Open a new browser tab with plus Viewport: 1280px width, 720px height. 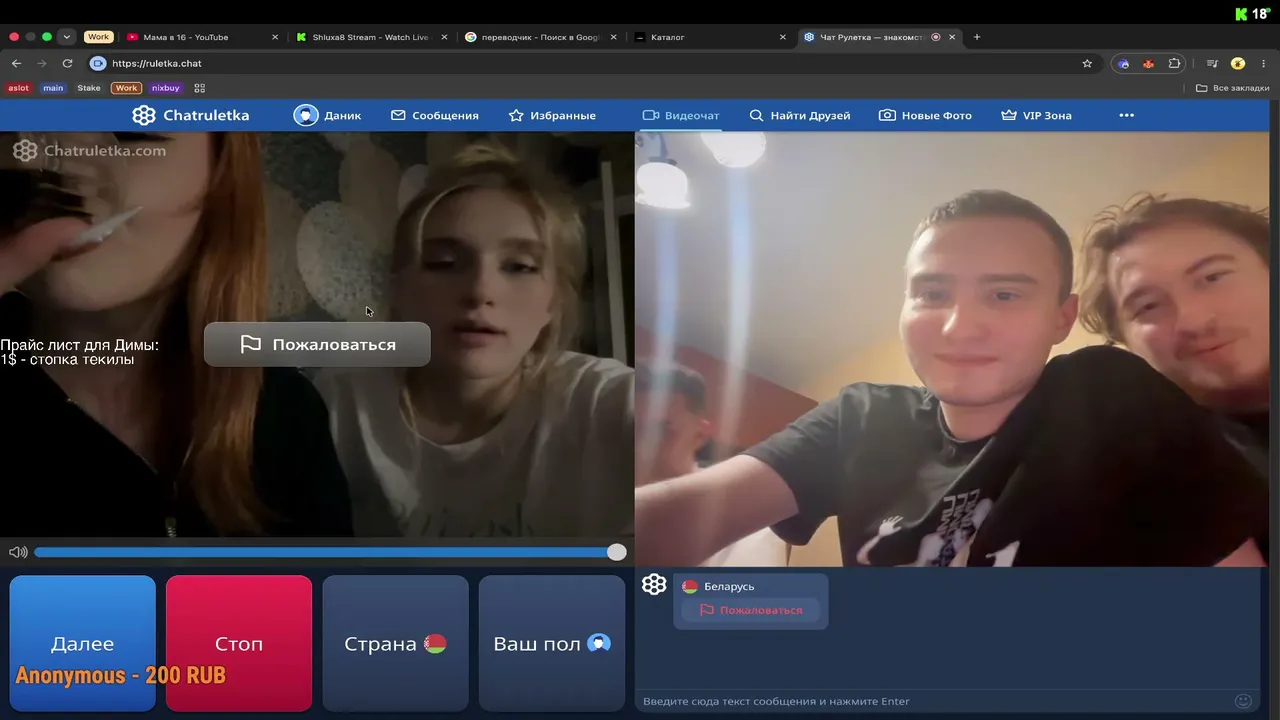(977, 37)
